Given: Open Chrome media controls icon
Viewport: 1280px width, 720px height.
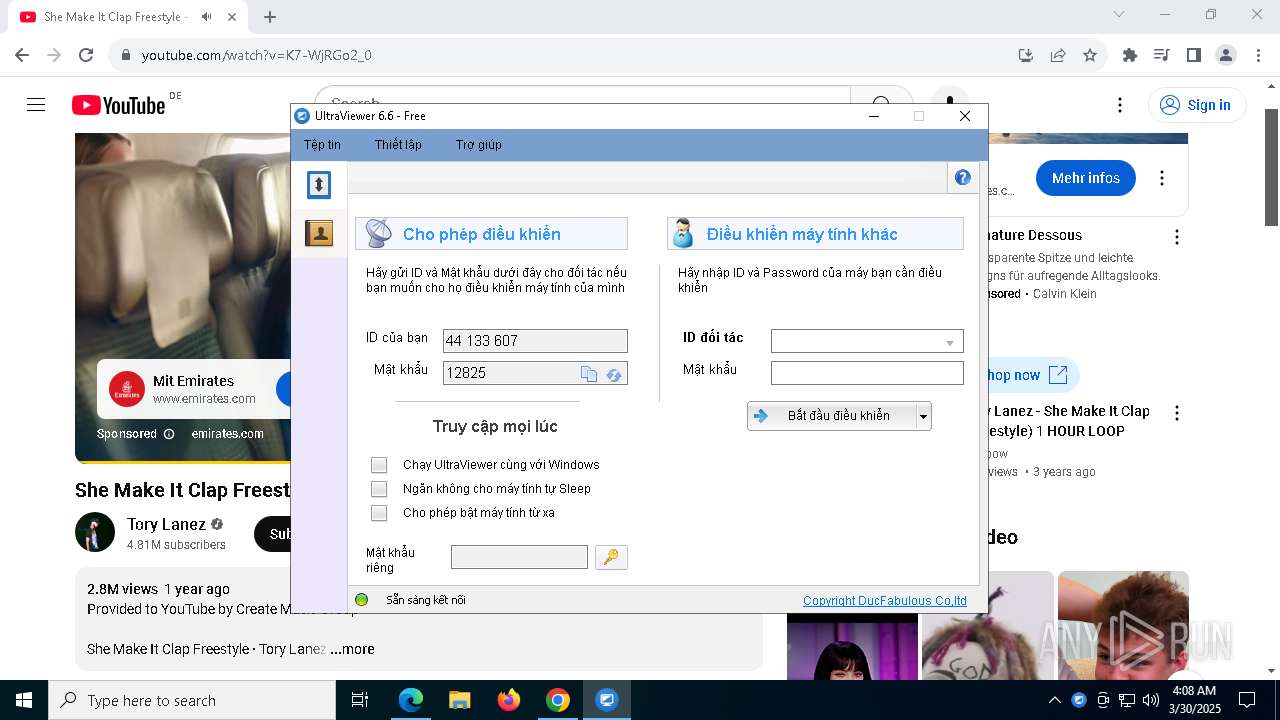Looking at the screenshot, I should click(x=1162, y=55).
